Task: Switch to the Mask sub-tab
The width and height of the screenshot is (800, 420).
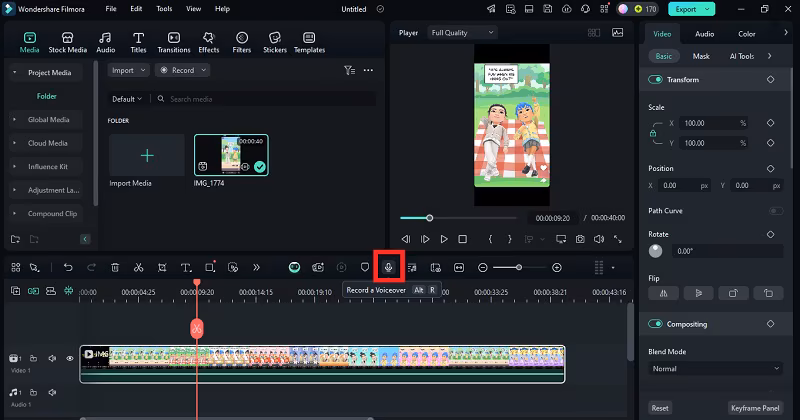Action: 701,56
